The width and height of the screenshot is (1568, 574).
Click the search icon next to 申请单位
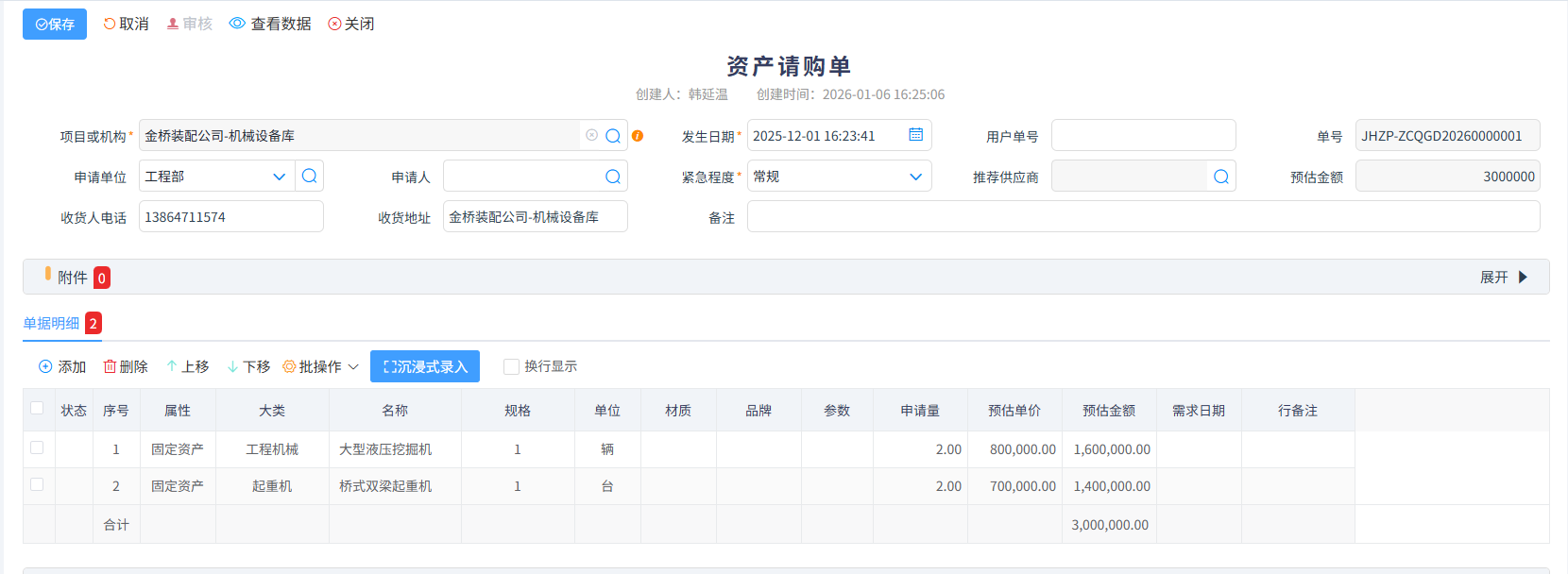(x=309, y=177)
